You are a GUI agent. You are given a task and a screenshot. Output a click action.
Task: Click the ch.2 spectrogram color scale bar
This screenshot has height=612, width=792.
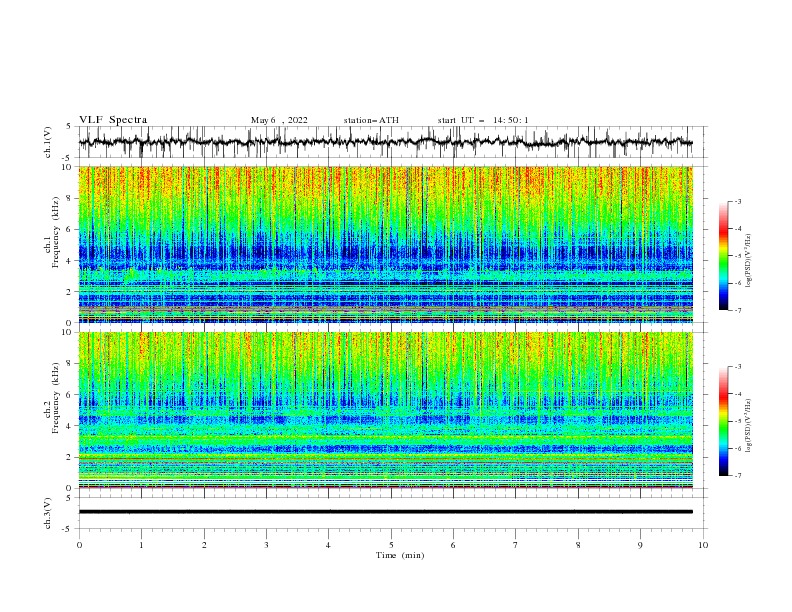click(724, 421)
